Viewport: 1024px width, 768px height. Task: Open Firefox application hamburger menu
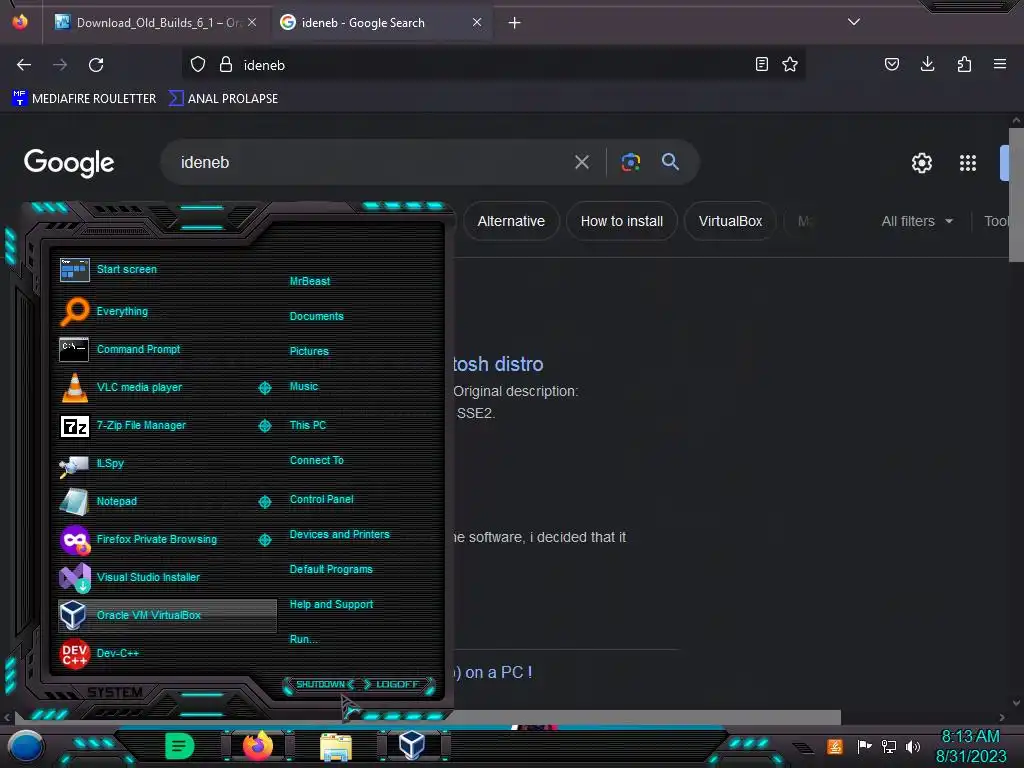click(1000, 64)
